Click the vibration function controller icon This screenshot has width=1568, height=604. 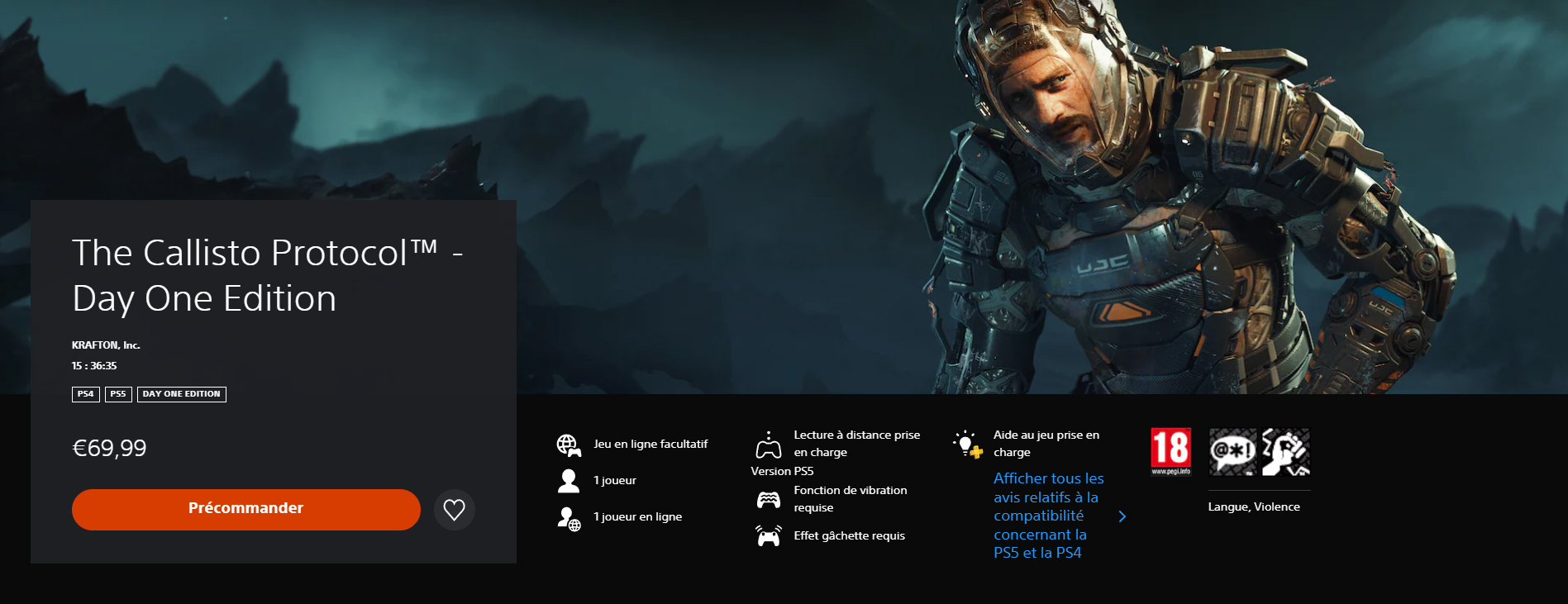pyautogui.click(x=769, y=499)
